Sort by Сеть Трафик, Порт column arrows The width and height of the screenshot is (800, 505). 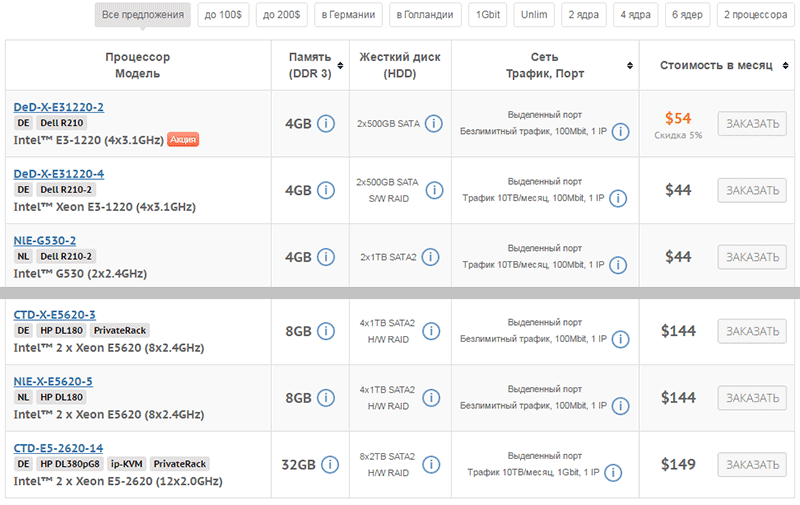(630, 65)
